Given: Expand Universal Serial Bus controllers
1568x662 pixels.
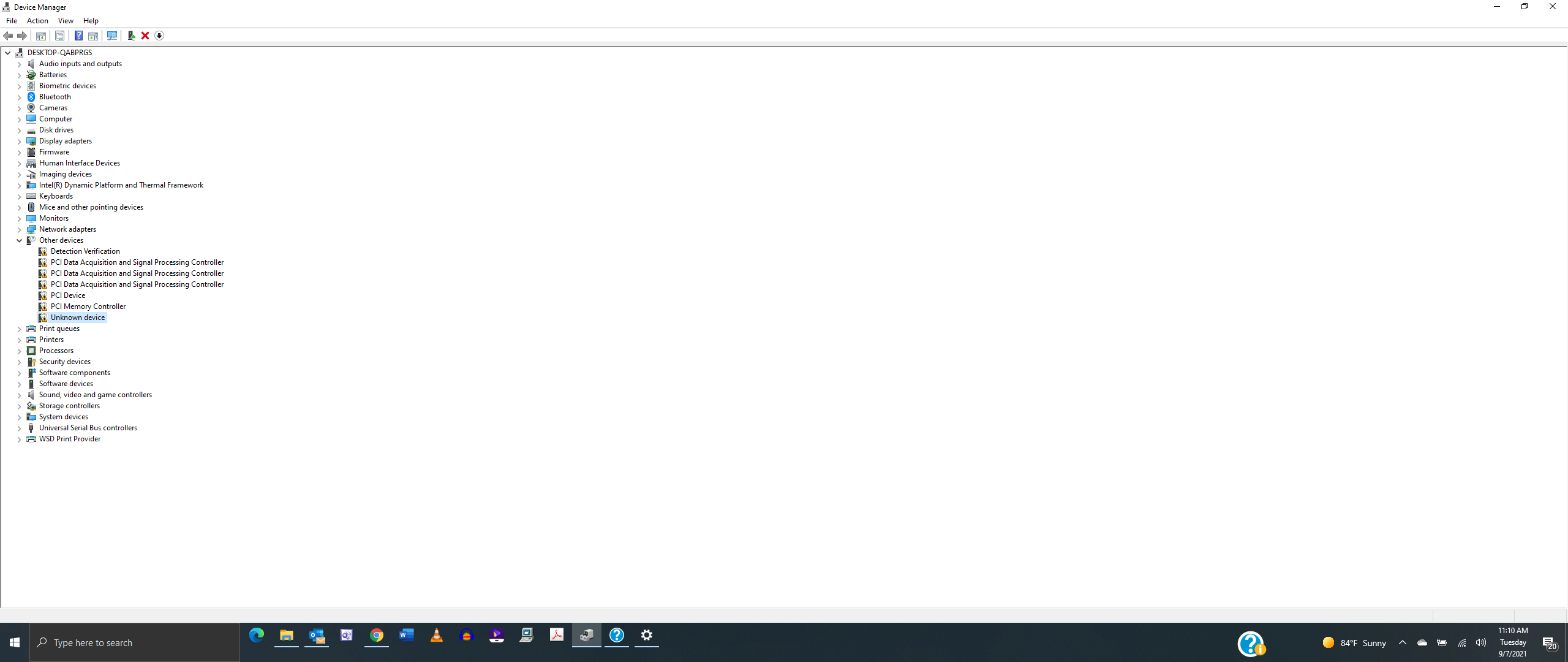Looking at the screenshot, I should 19,428.
